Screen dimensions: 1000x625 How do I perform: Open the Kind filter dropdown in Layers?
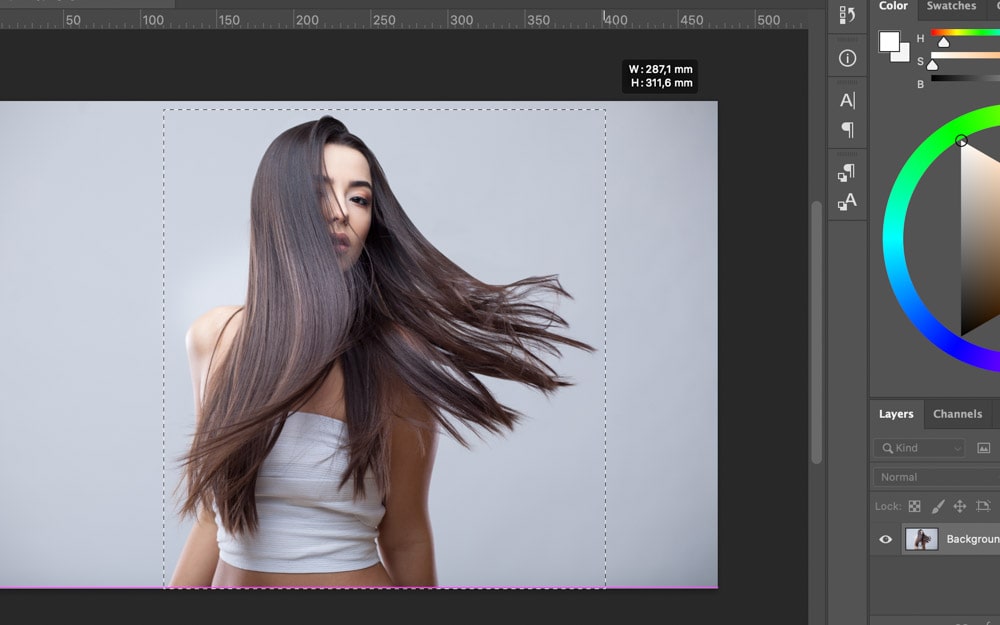919,448
